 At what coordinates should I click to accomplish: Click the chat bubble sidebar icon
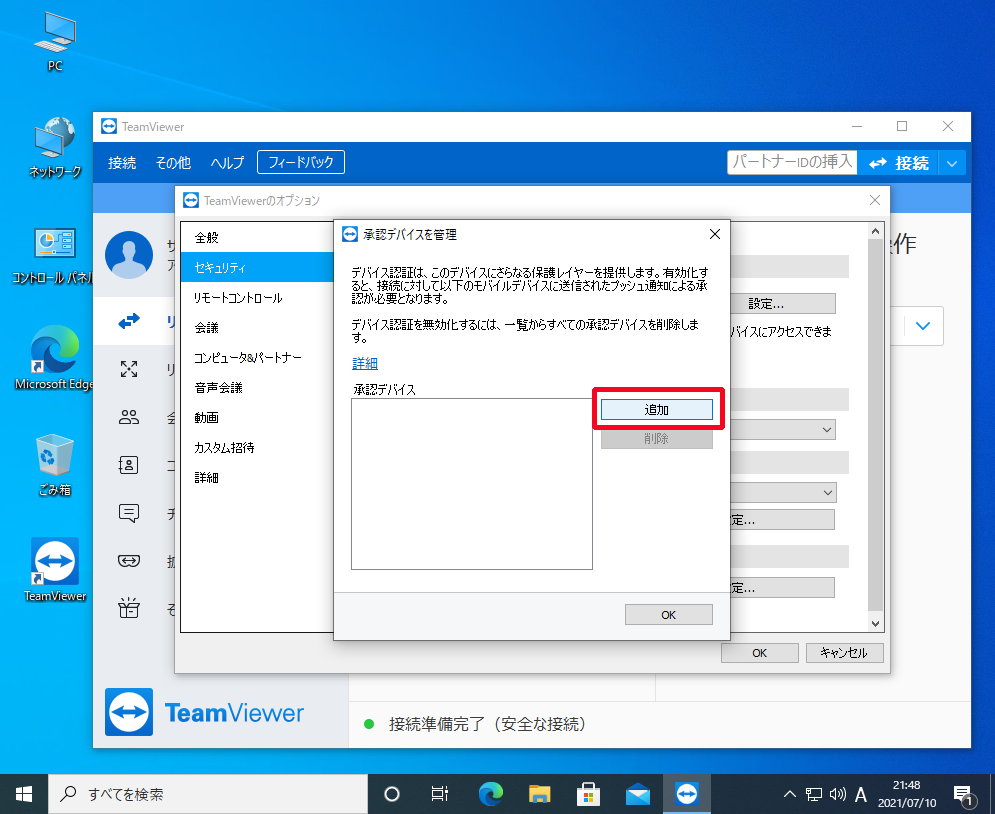[129, 513]
